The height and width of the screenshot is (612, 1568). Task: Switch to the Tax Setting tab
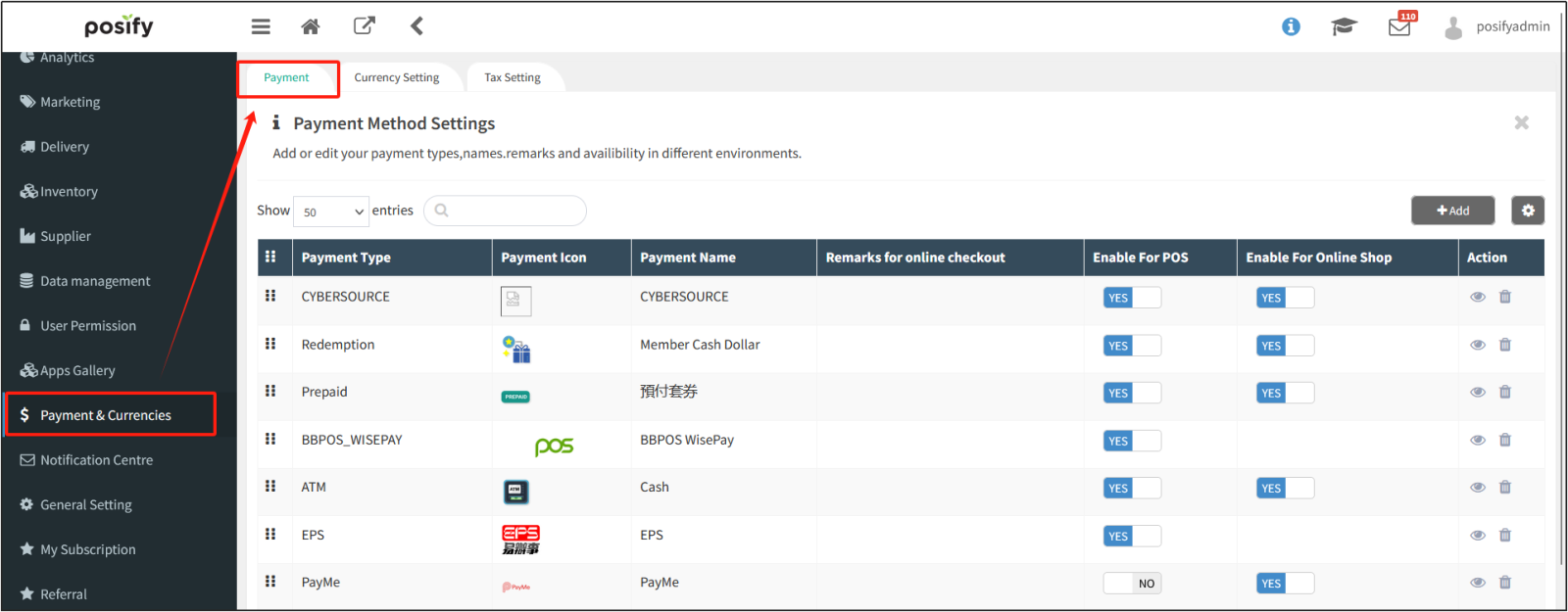coord(512,77)
